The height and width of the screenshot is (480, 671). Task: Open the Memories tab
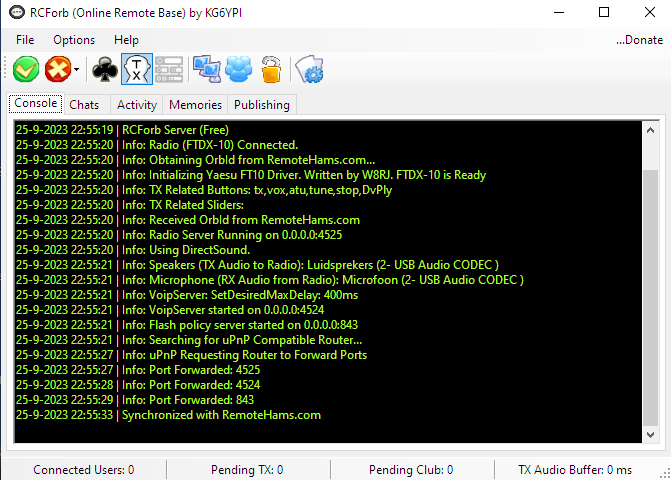[196, 105]
